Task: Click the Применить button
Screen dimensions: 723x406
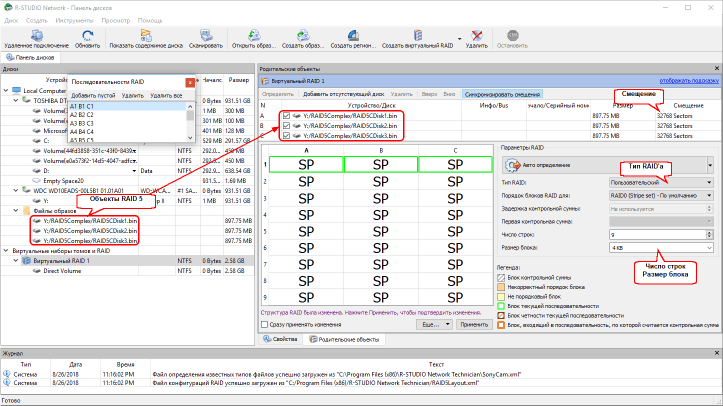Action: [474, 324]
